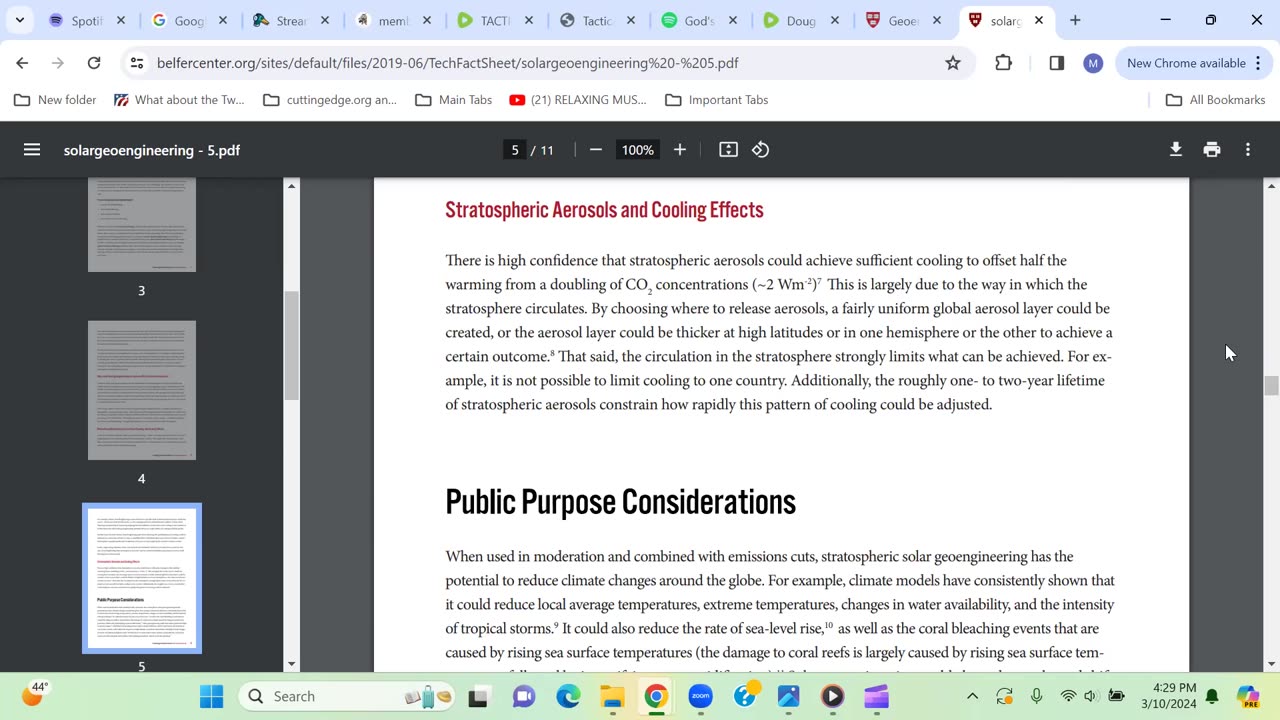
Task: Open File Explorer from taskbar
Action: pyautogui.click(x=612, y=696)
